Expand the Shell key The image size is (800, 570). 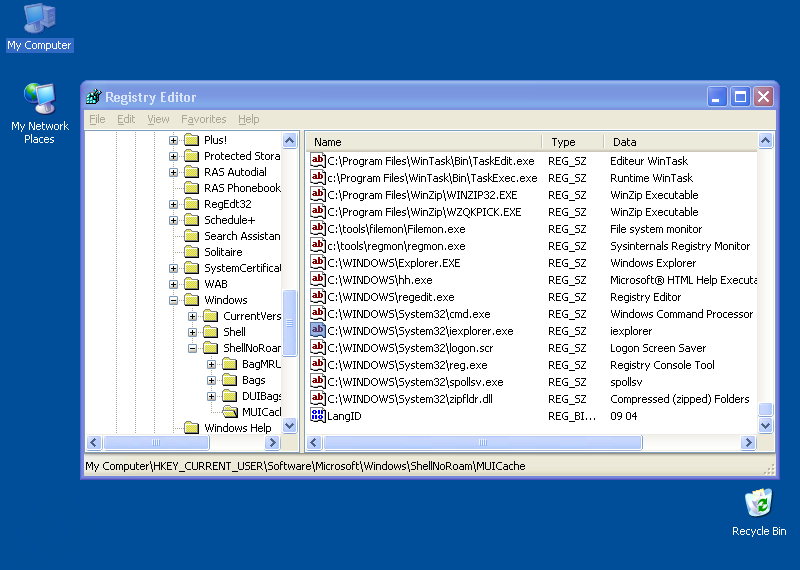pos(192,332)
